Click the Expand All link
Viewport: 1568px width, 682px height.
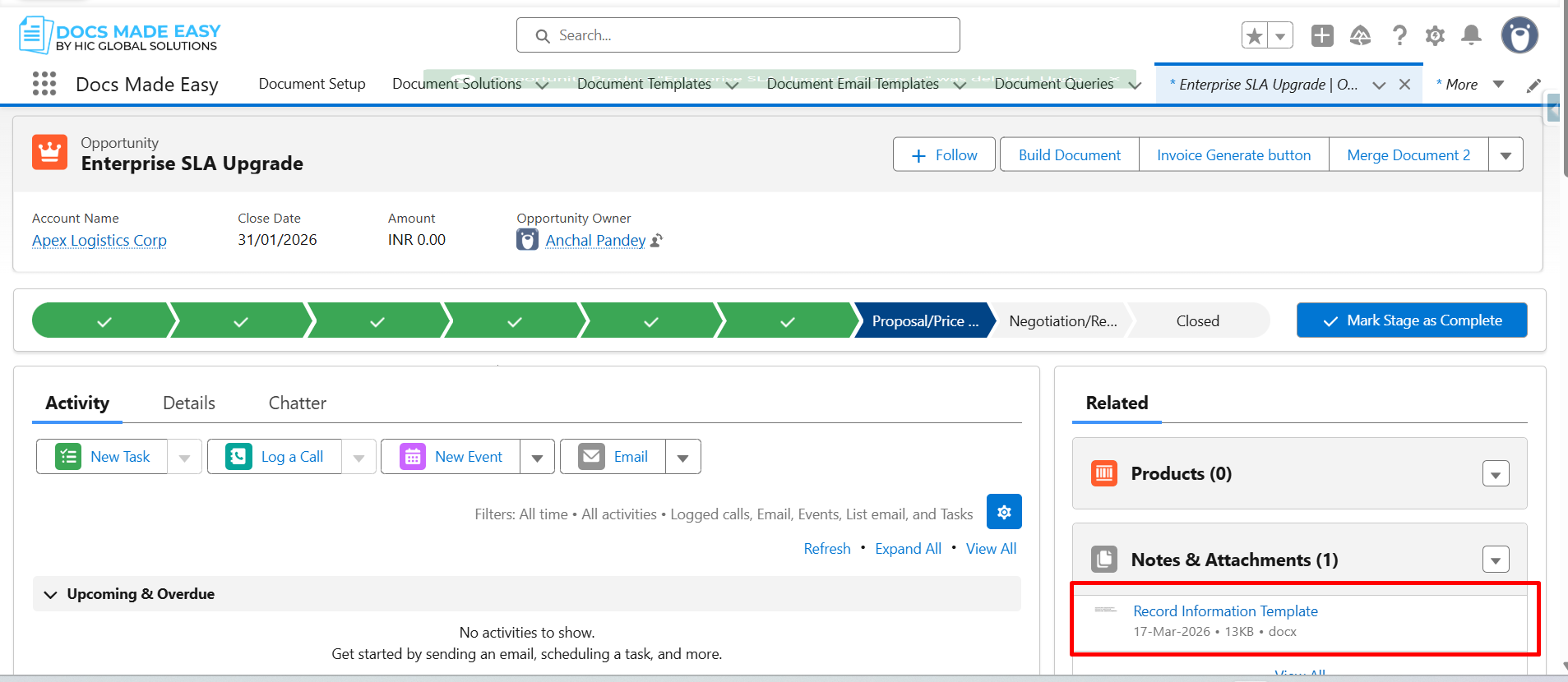[x=908, y=549]
